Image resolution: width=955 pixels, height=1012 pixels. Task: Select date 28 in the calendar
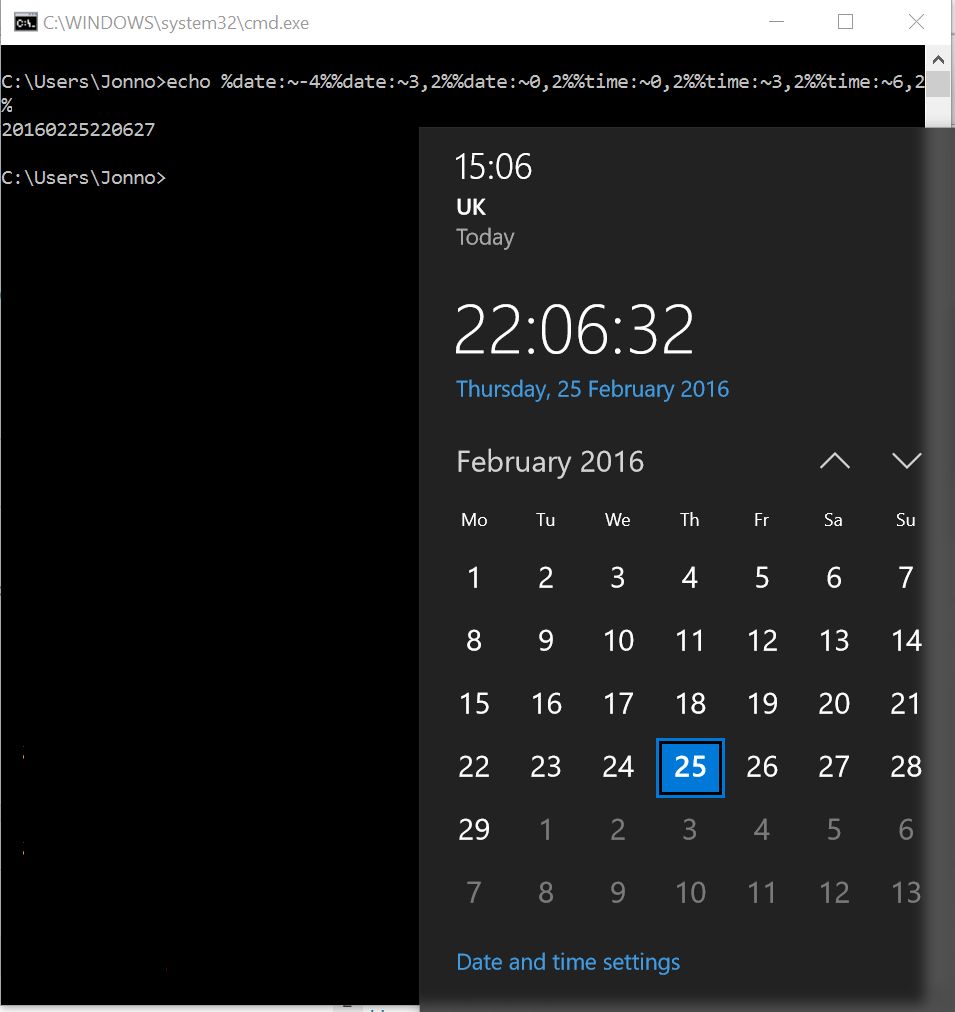click(906, 767)
